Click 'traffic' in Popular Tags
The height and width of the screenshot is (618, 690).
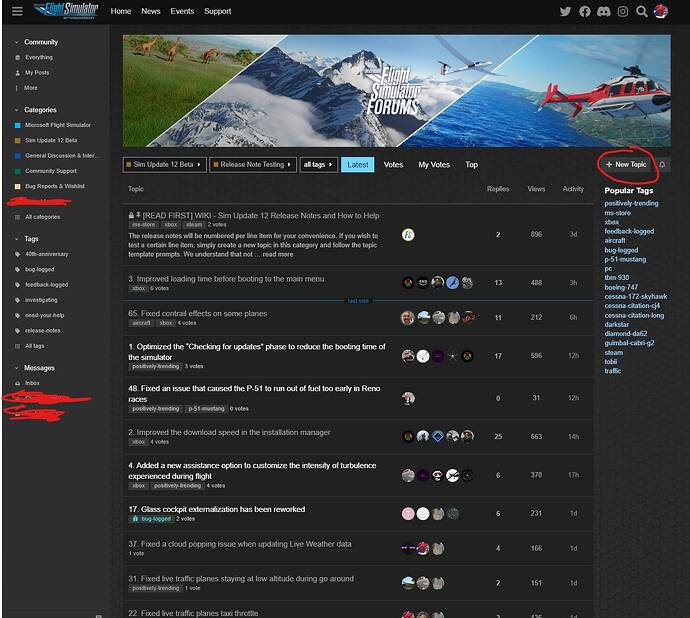point(613,371)
